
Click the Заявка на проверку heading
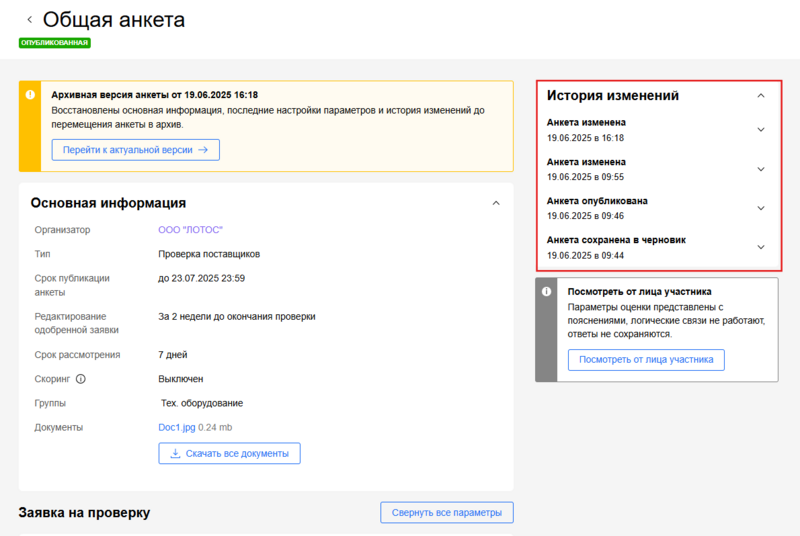(84, 513)
